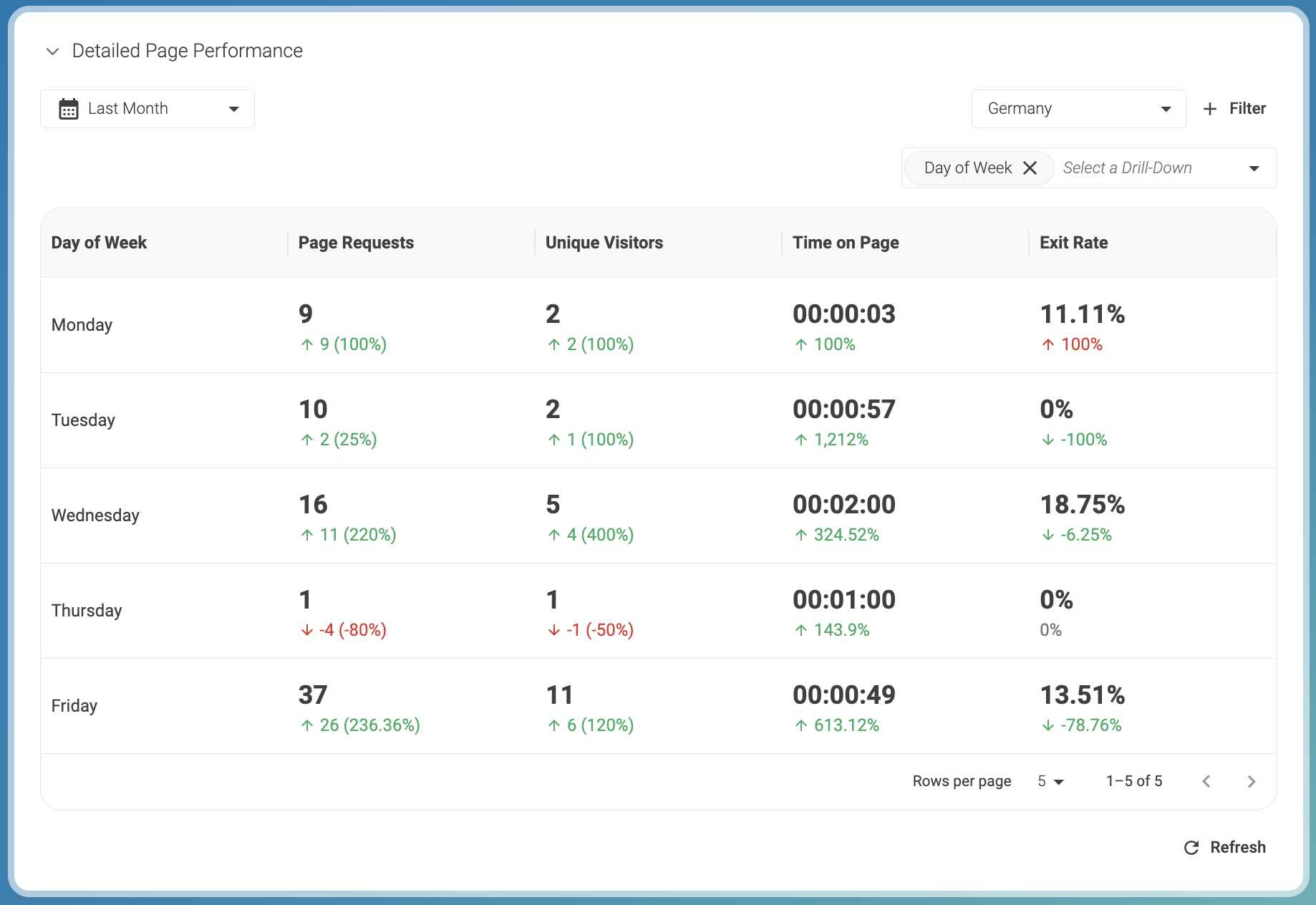Open the Germany country dropdown
This screenshot has height=905, width=1316.
click(1078, 109)
